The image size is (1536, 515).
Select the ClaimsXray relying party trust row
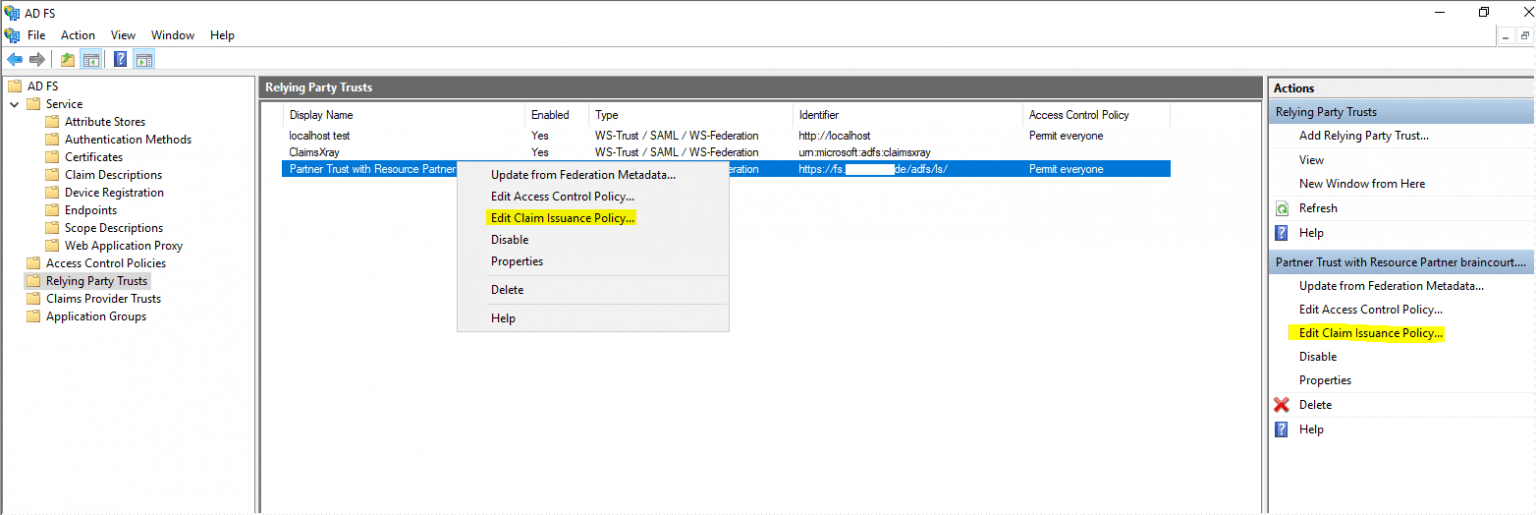point(314,152)
